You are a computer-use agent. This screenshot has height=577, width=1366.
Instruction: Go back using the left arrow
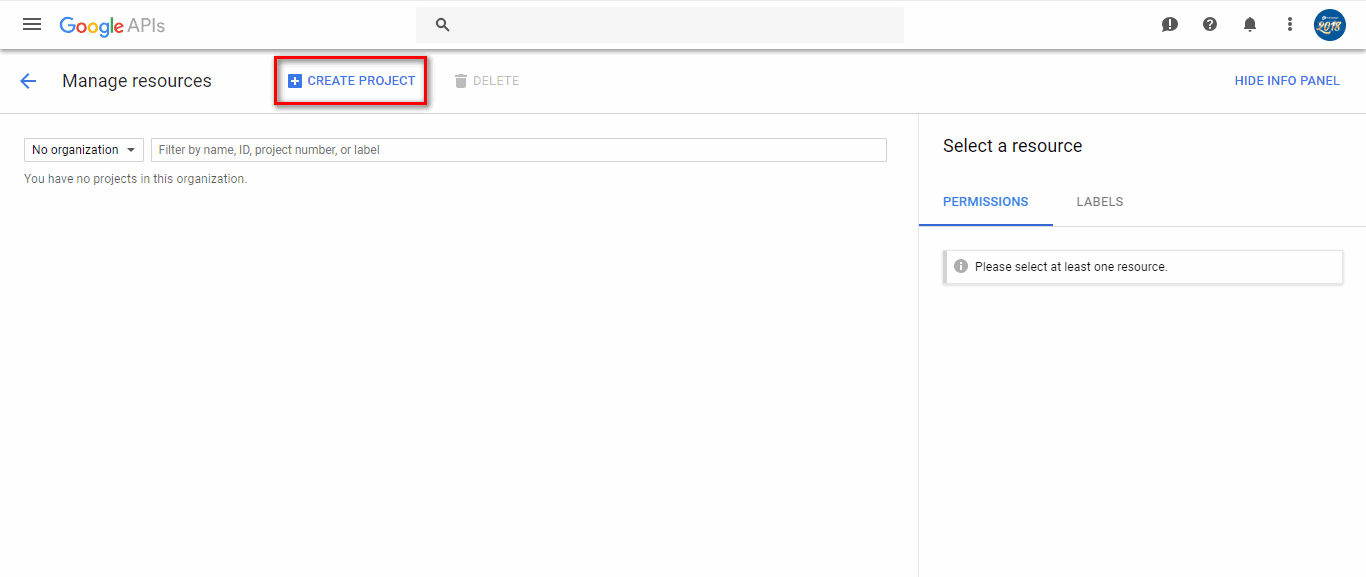click(x=28, y=81)
